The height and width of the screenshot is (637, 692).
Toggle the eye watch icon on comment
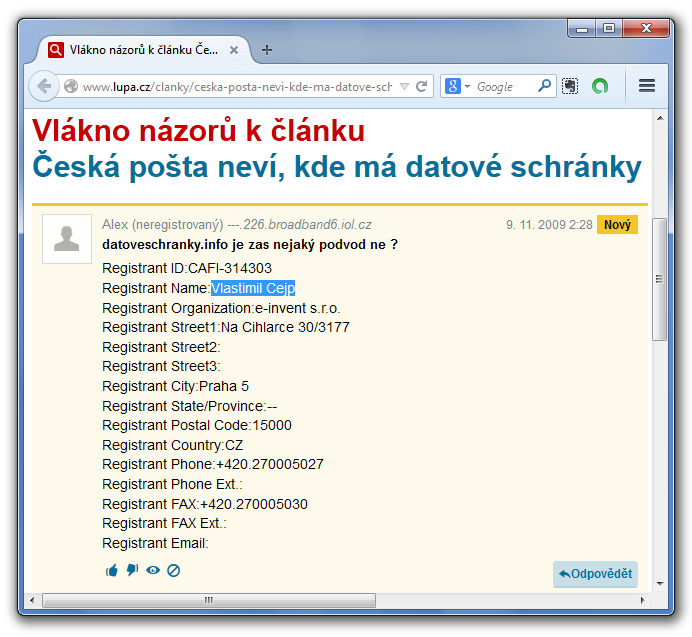[153, 570]
